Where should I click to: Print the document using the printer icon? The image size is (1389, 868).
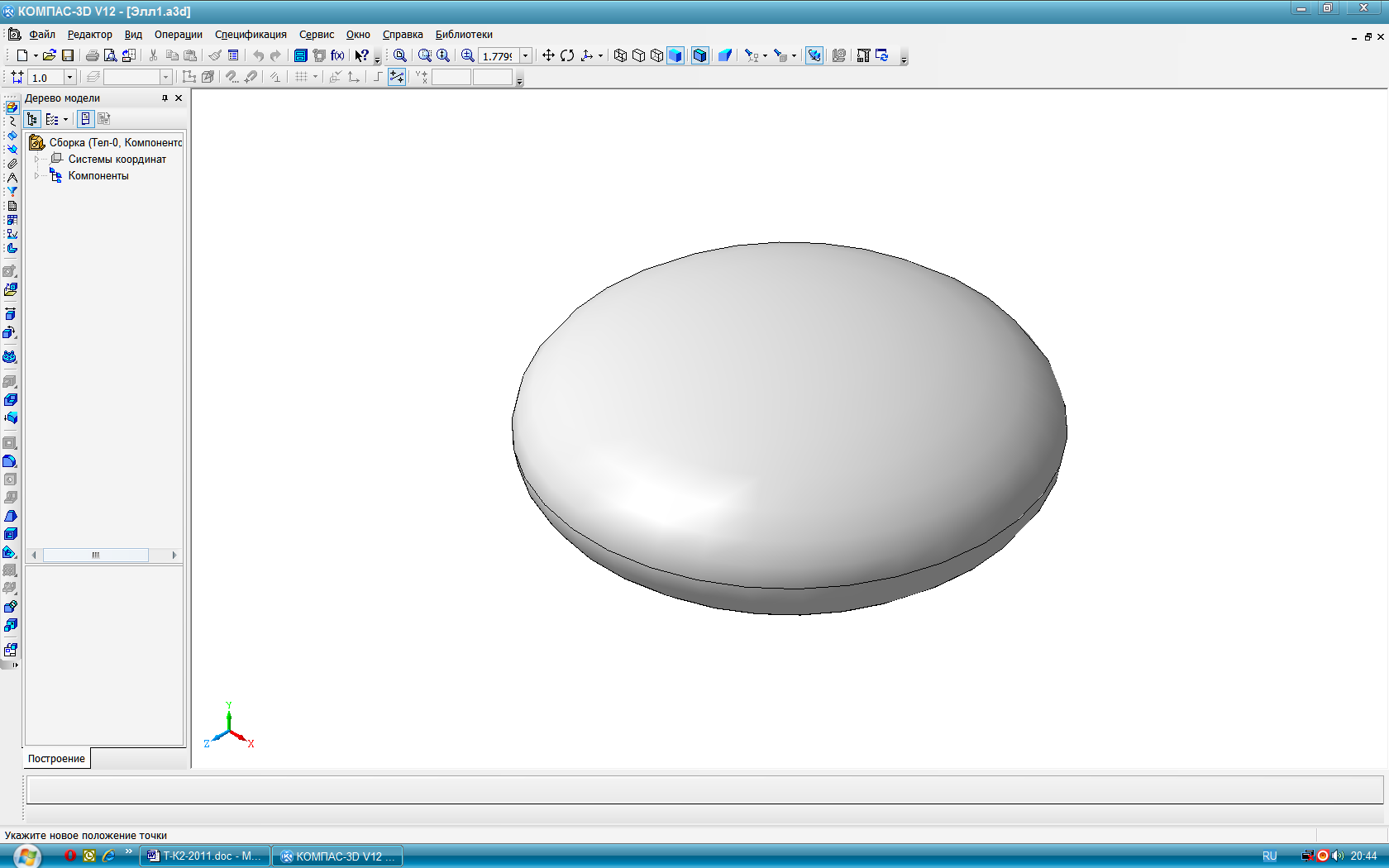[92, 55]
